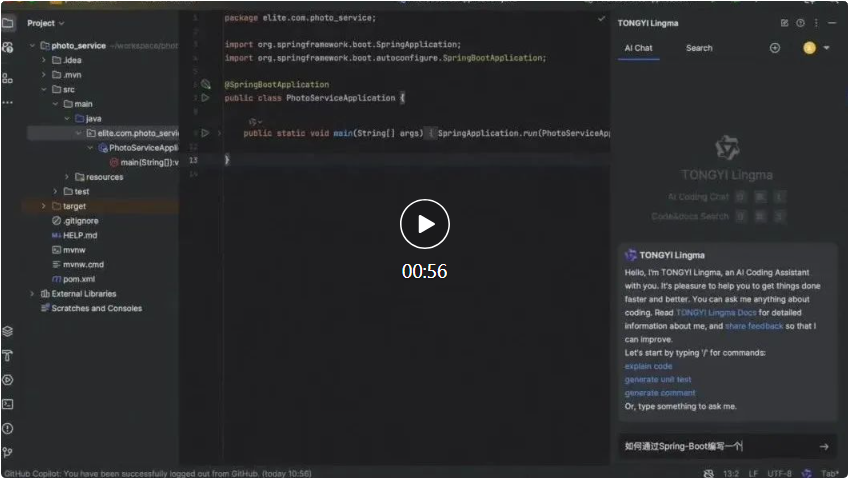Click the explain code command link
This screenshot has width=849, height=479.
click(x=648, y=366)
